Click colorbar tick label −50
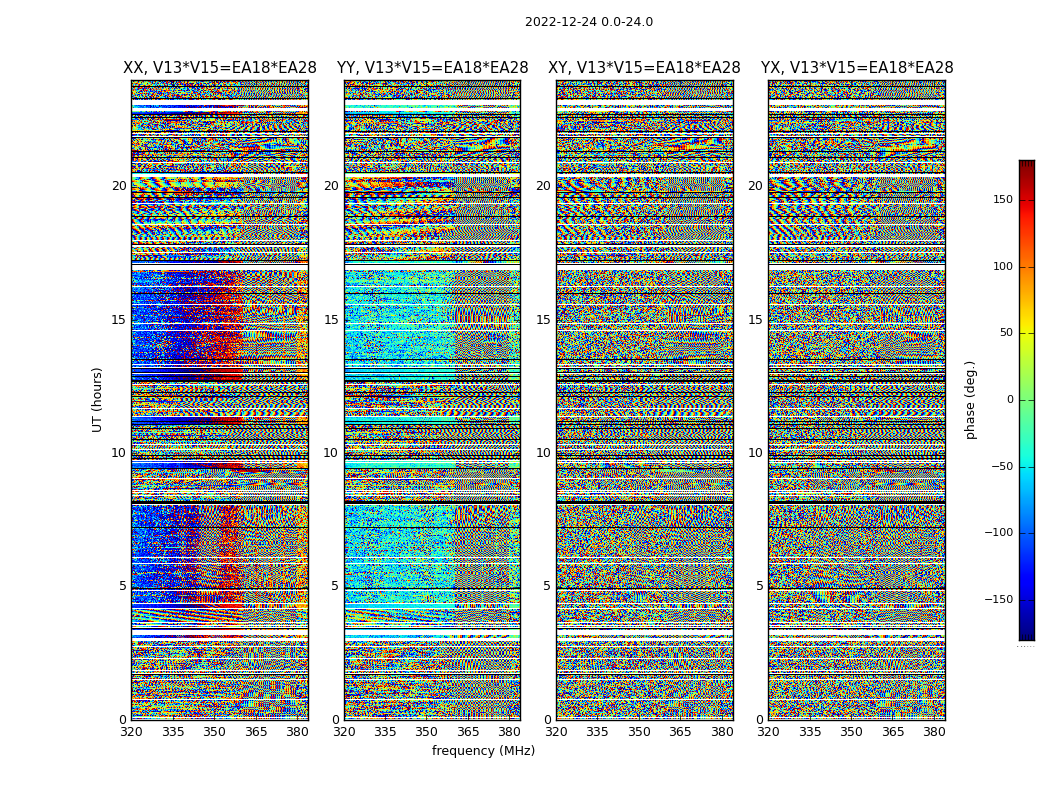 [1002, 466]
